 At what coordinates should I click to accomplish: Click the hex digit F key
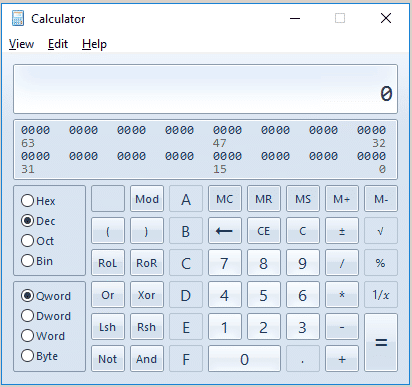[x=186, y=359]
